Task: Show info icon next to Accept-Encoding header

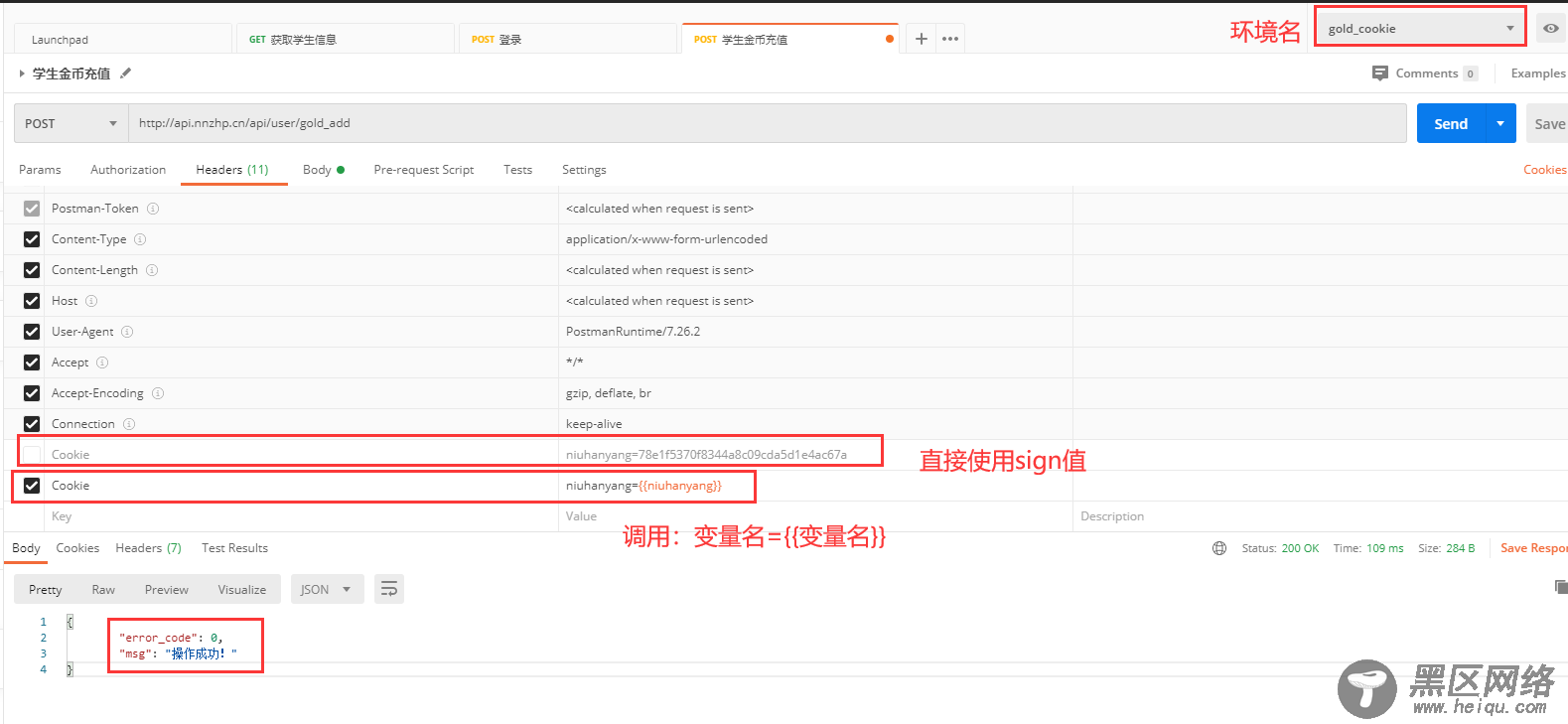Action: pyautogui.click(x=158, y=393)
